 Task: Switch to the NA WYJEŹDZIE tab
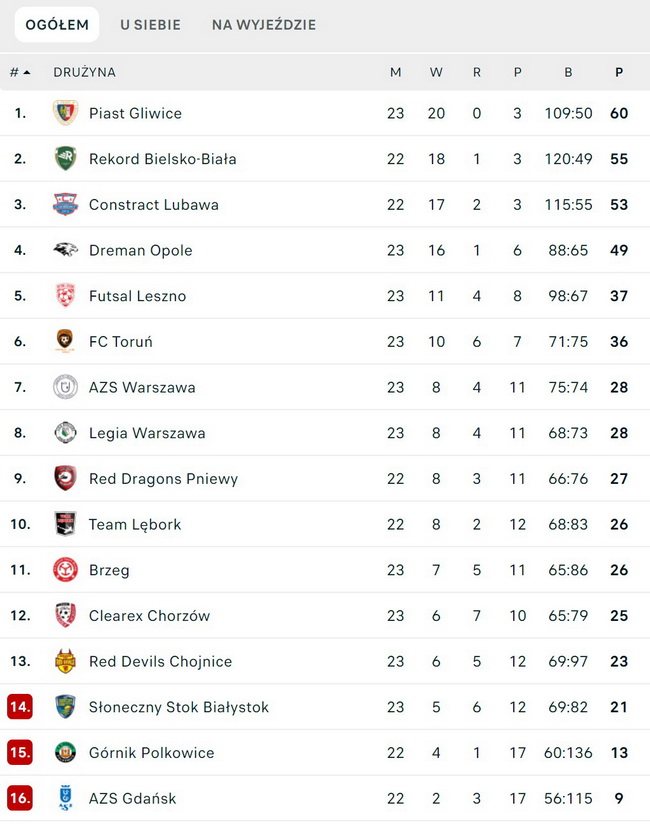[264, 25]
